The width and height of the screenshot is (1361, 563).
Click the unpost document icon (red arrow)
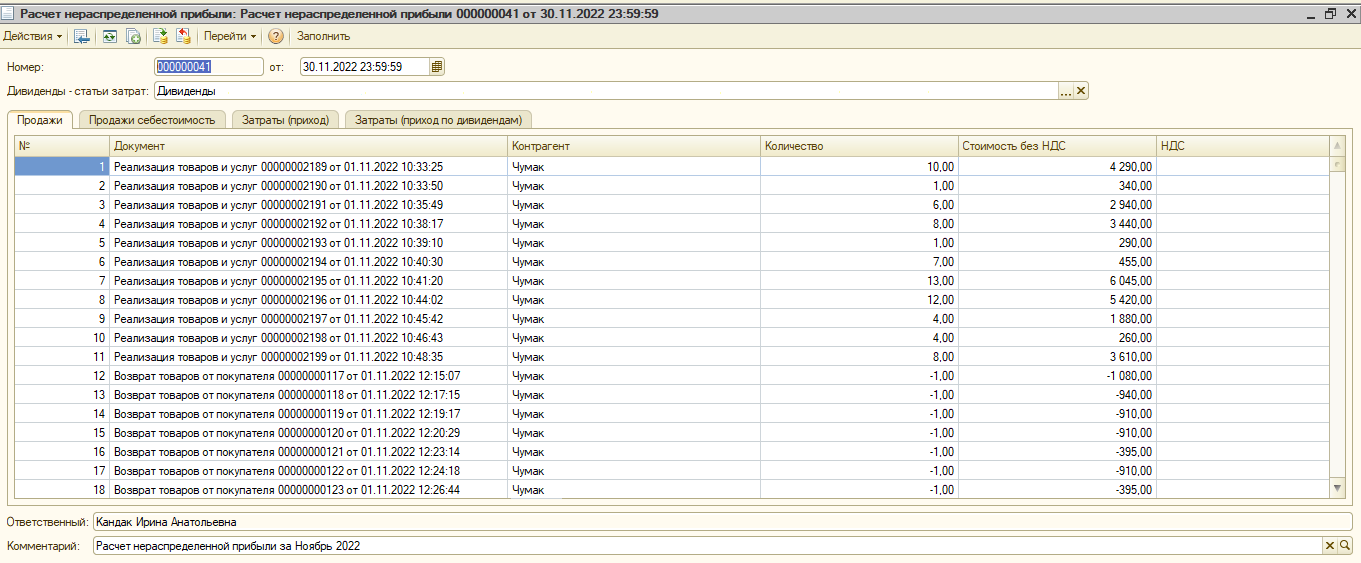tap(183, 36)
